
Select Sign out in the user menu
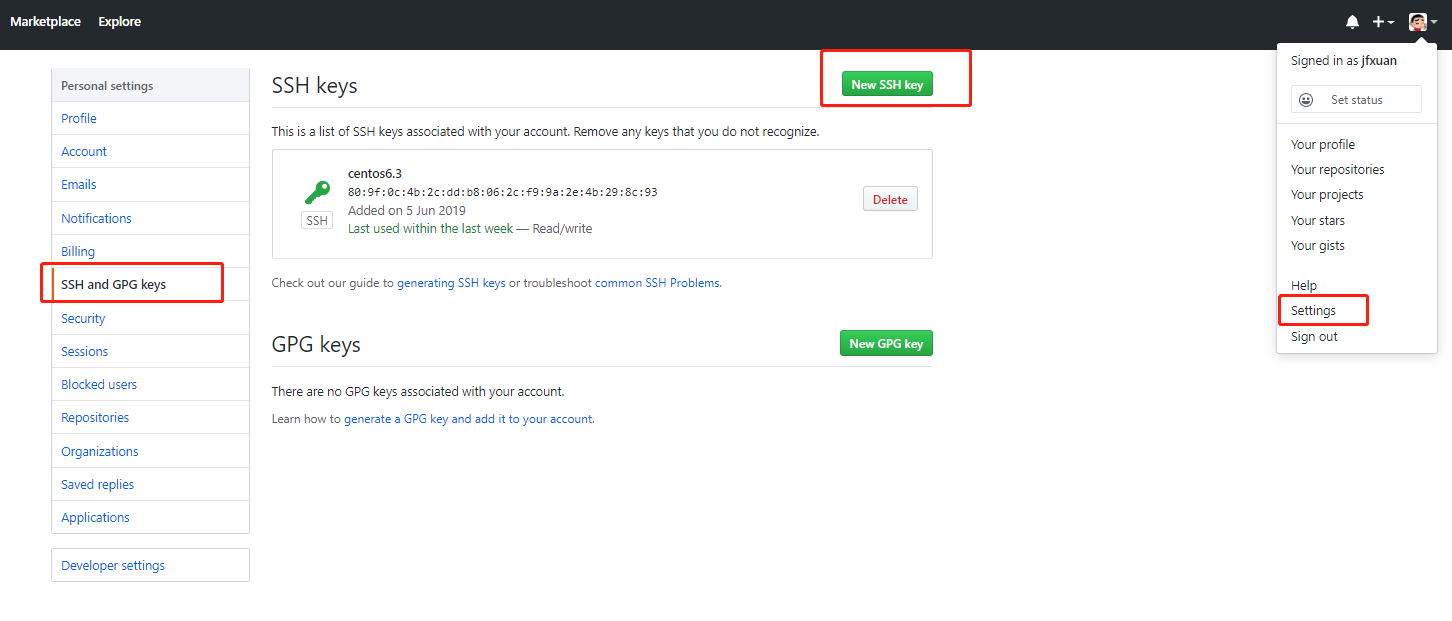(1314, 336)
